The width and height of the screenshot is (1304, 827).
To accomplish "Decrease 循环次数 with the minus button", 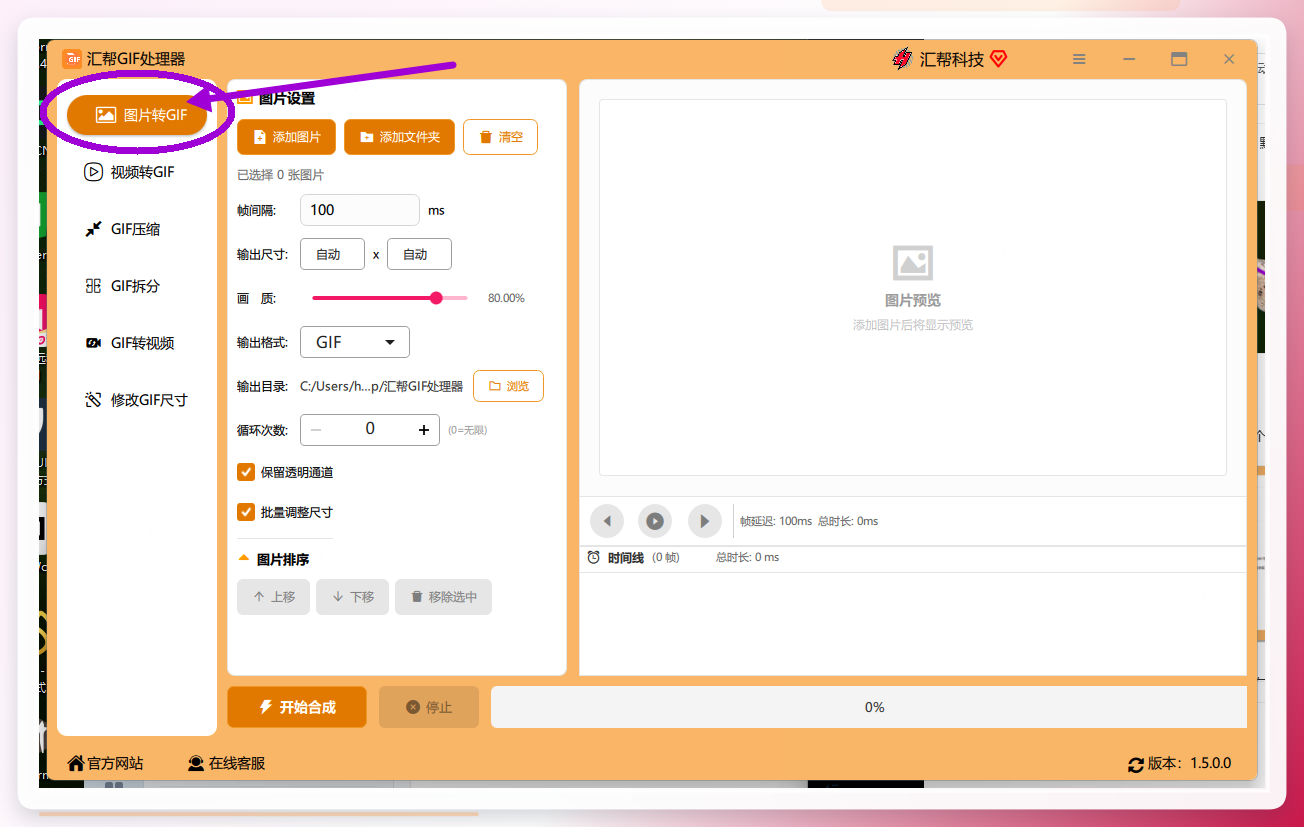I will click(316, 430).
